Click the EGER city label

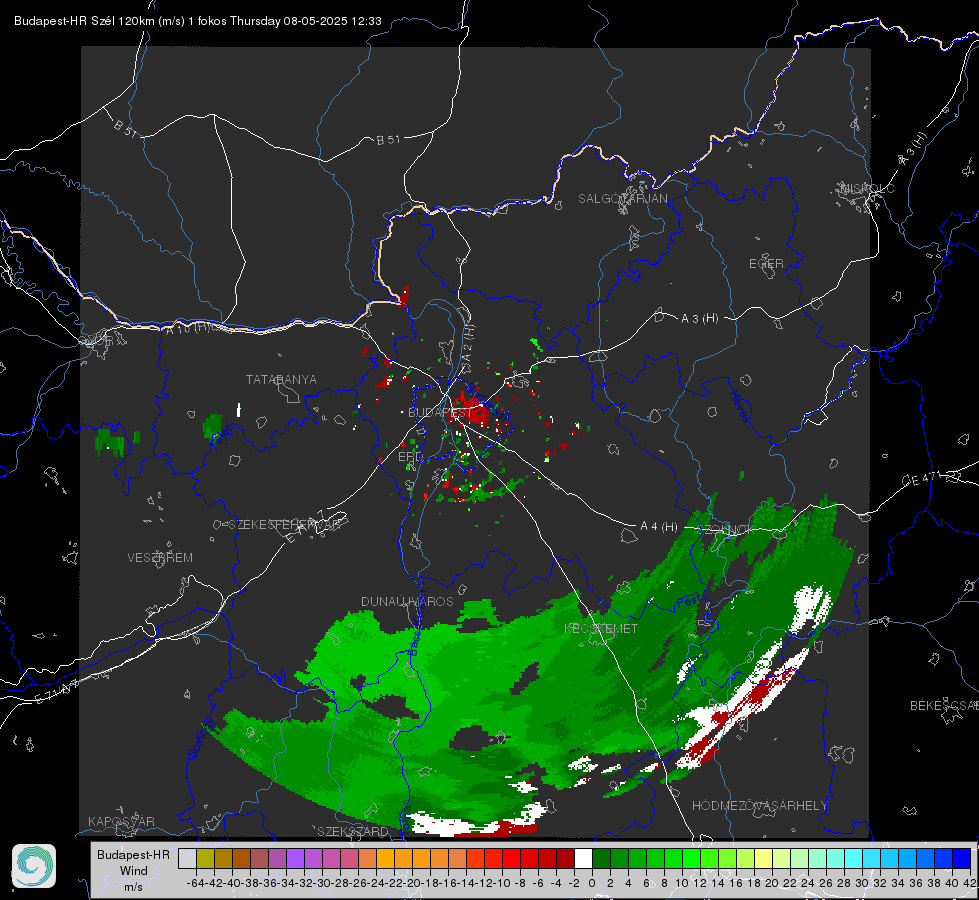coord(766,264)
